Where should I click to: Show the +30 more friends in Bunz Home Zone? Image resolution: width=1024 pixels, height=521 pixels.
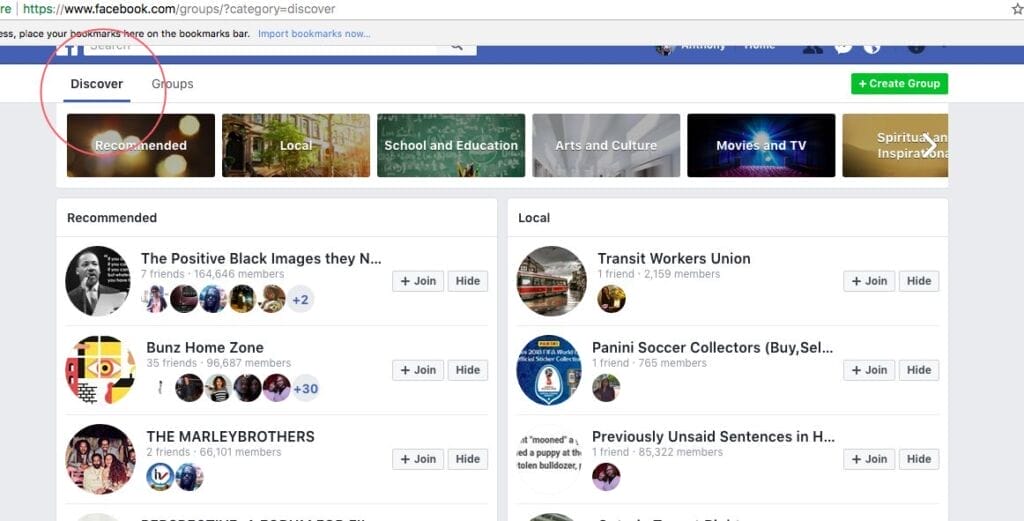click(306, 388)
